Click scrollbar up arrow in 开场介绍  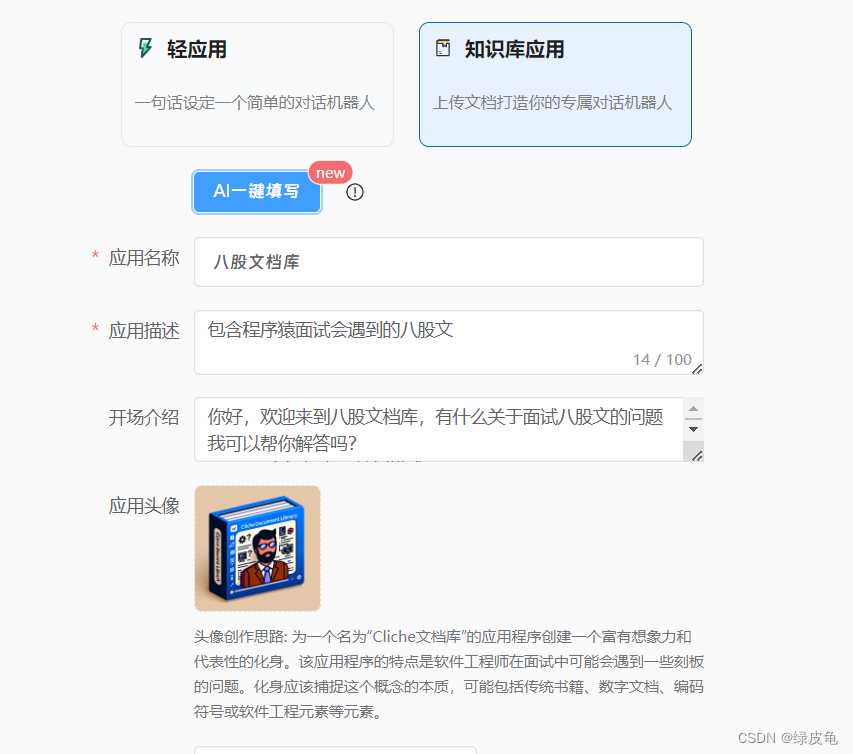click(x=694, y=409)
